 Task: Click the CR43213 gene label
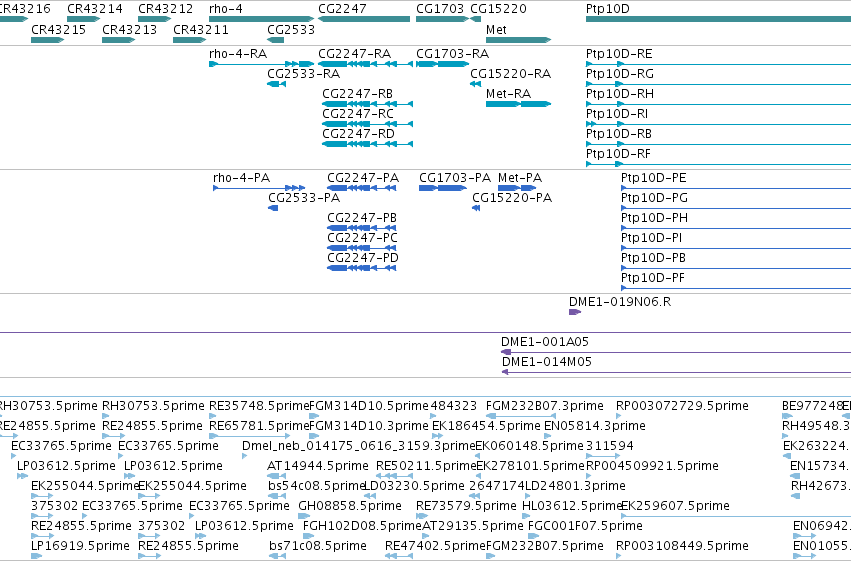pyautogui.click(x=130, y=29)
